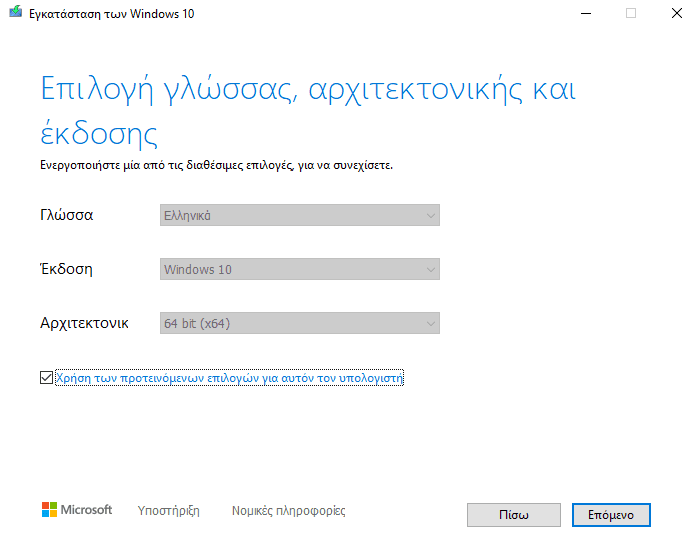Open the Γλώσσα dropdown showing Ελληνικά
The height and width of the screenshot is (547, 700).
click(300, 215)
